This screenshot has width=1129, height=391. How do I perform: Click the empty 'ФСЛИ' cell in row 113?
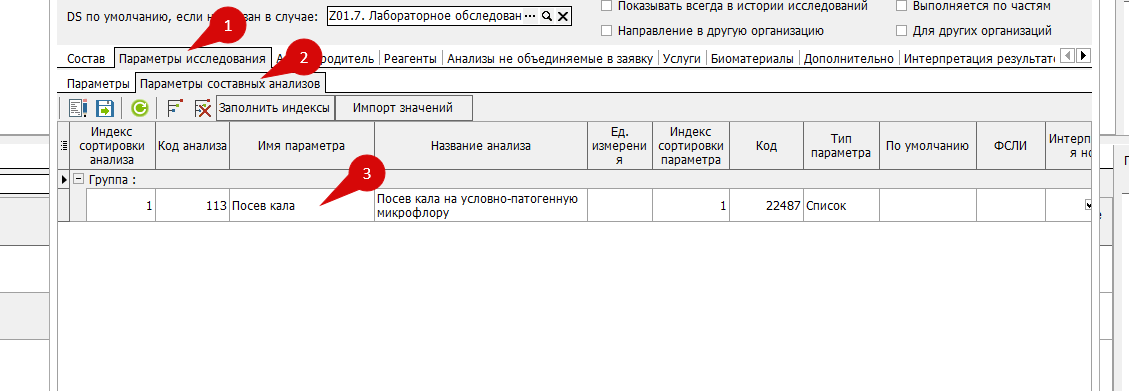(x=1010, y=206)
